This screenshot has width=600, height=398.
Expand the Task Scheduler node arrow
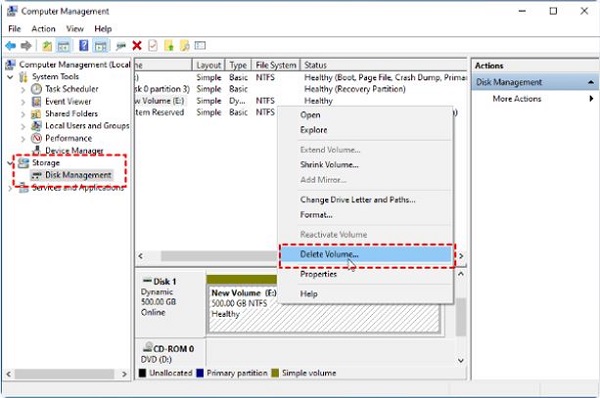coord(23,90)
